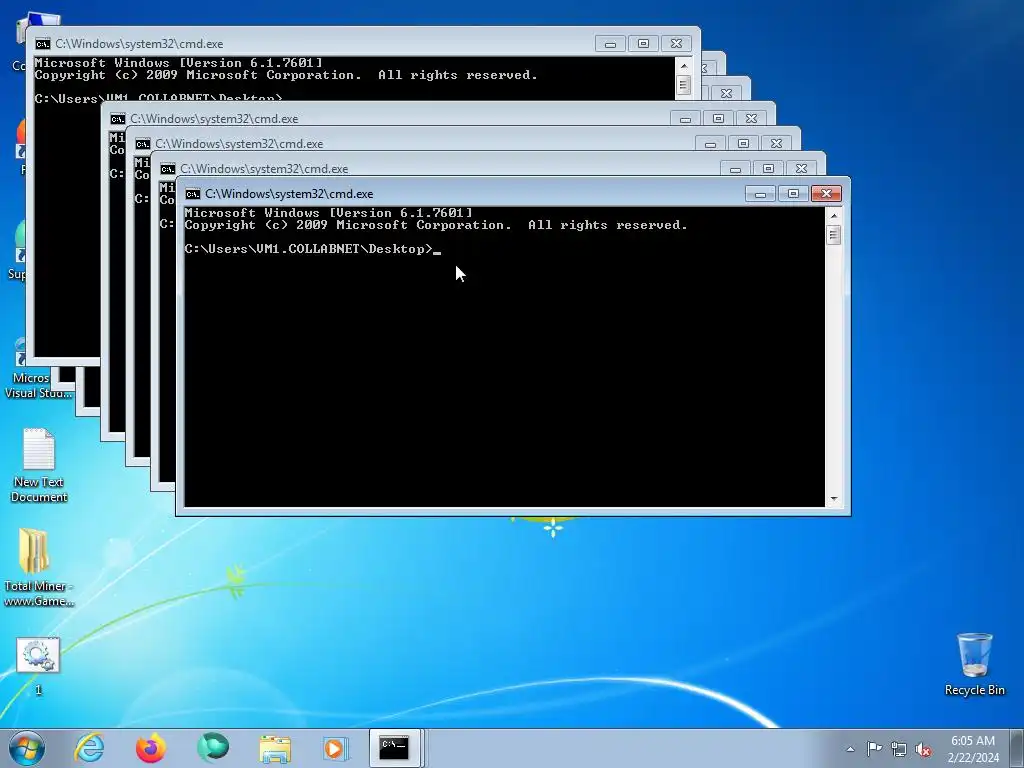Click scrollbar thumb in frontmost cmd window
This screenshot has height=768, width=1024.
click(x=833, y=235)
